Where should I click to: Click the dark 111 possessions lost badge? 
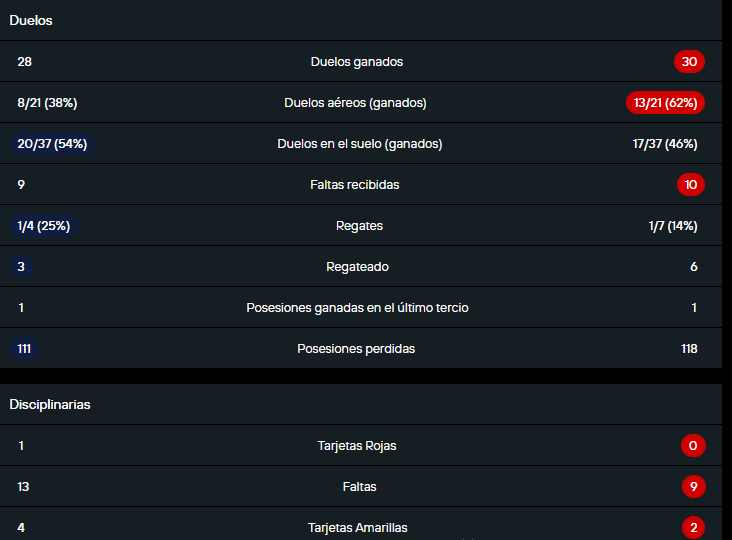pyautogui.click(x=24, y=349)
